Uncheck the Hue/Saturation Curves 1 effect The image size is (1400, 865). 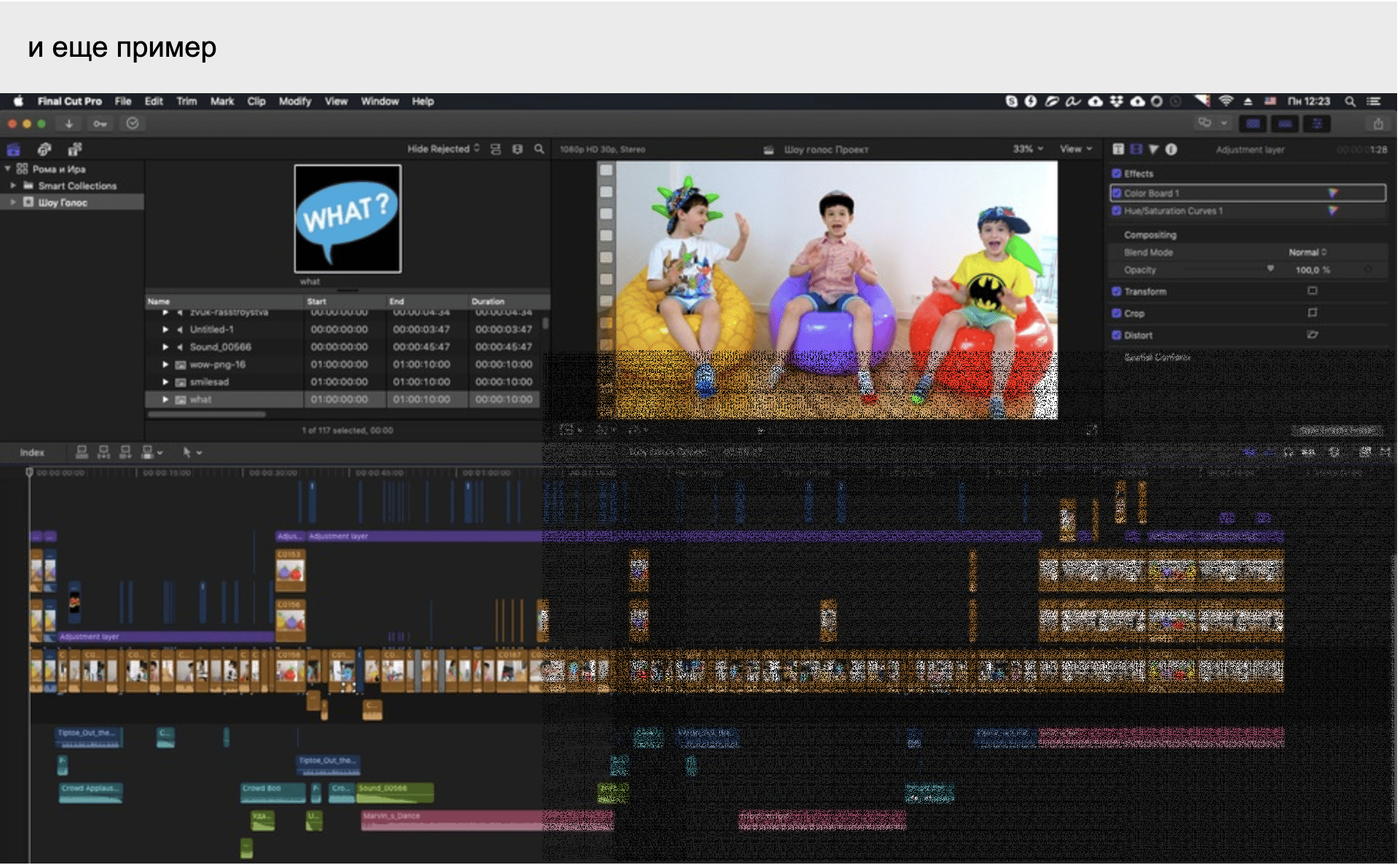click(x=1117, y=211)
